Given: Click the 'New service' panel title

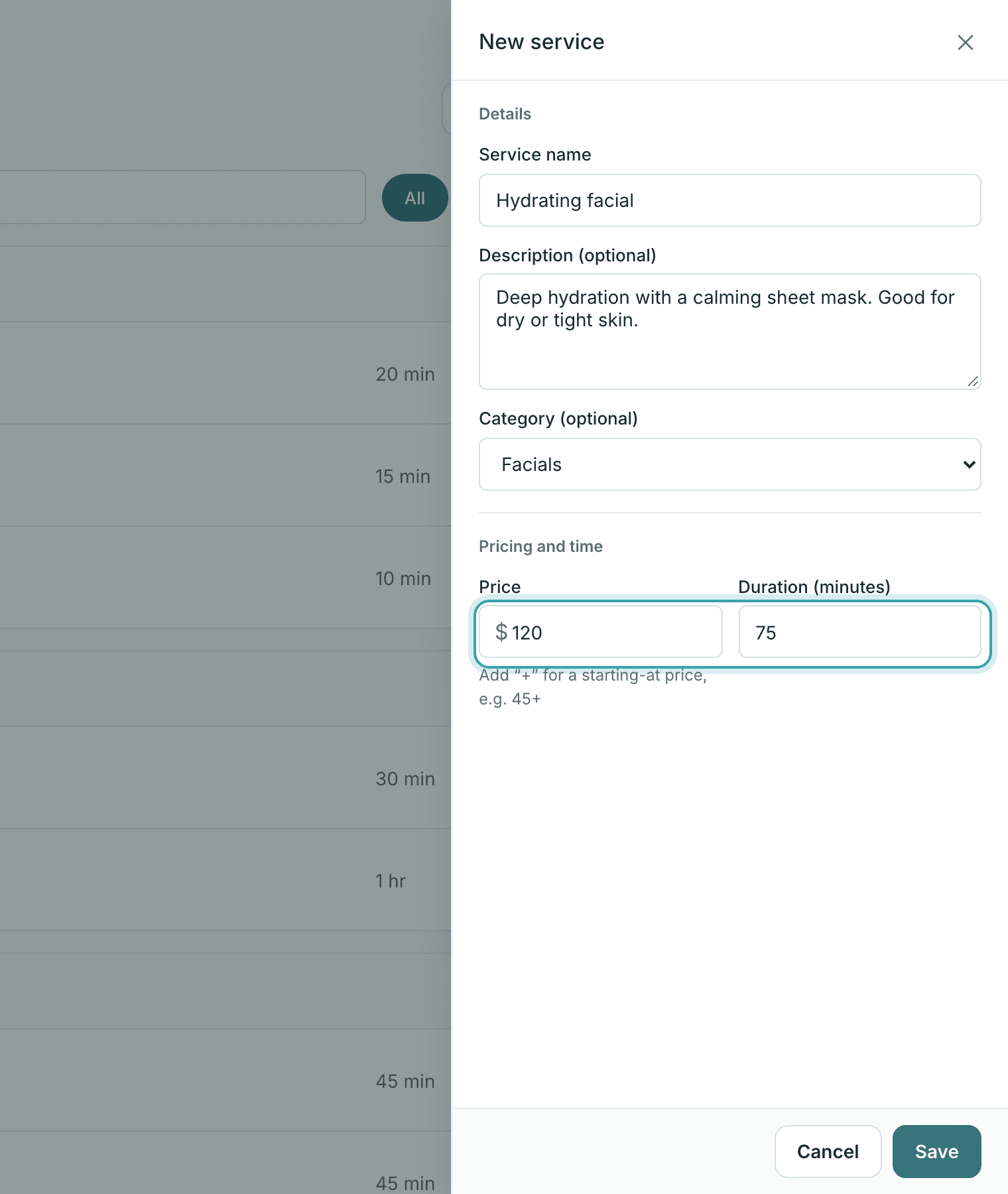Looking at the screenshot, I should pos(542,42).
